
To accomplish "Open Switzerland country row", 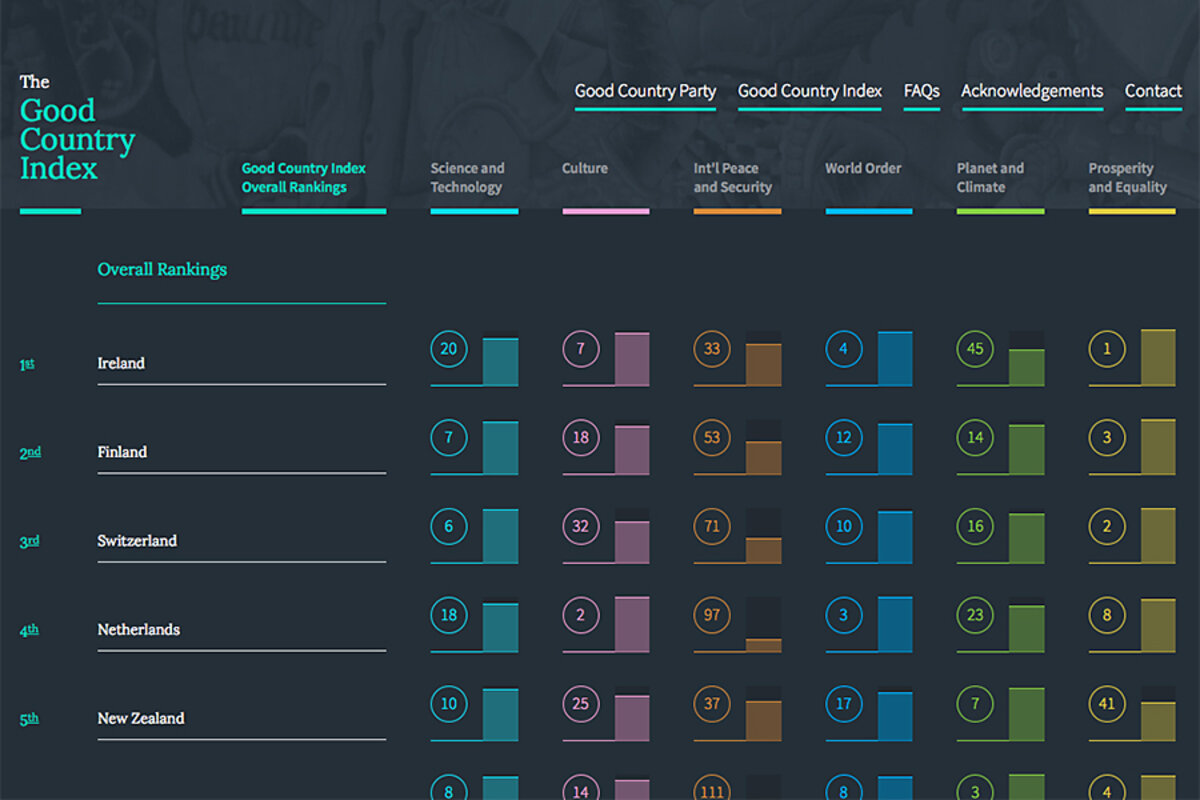I will [241, 541].
